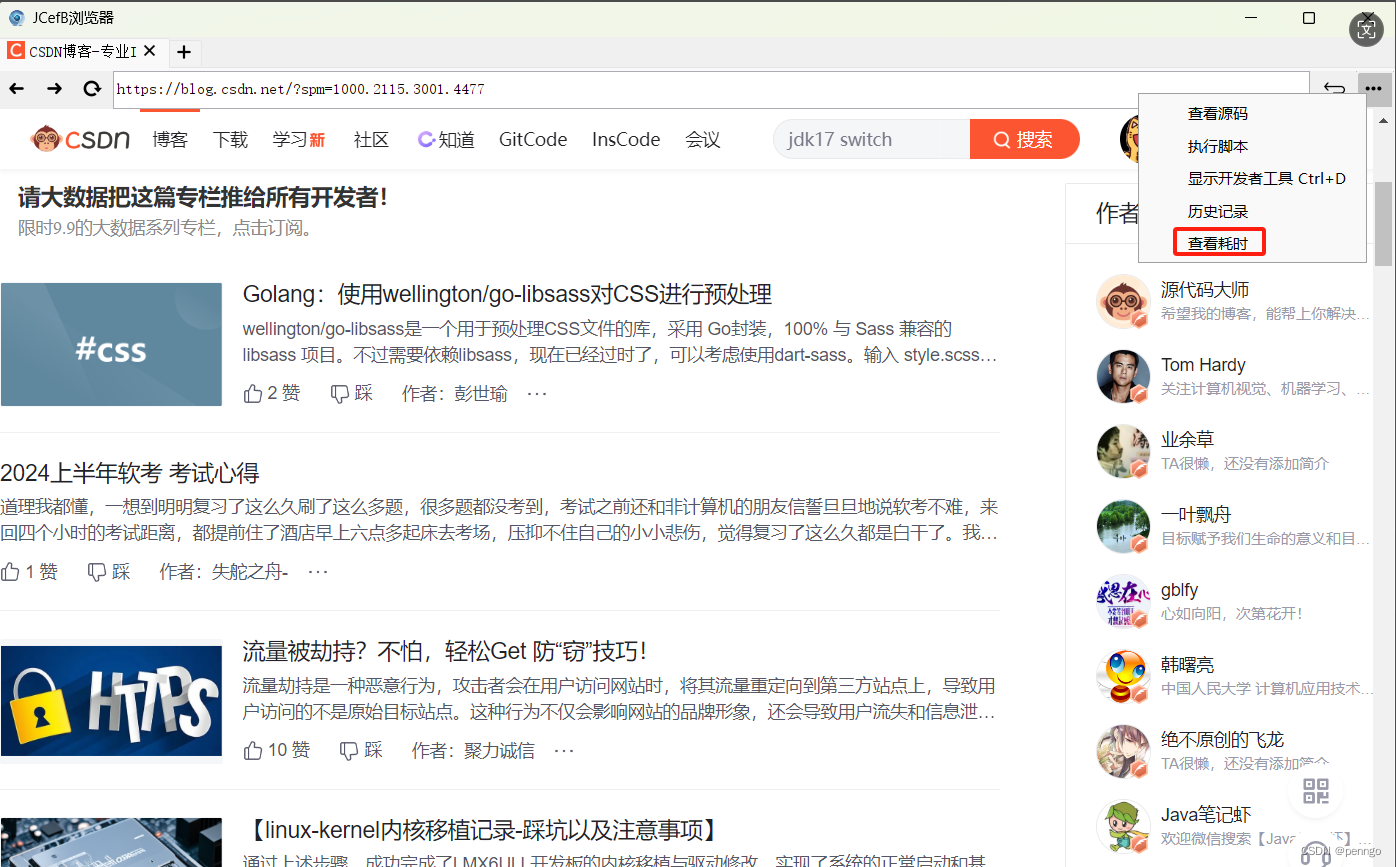Screen dimensions: 1396x867
Task: Dislike the 流量被劫持 article
Action: [x=361, y=749]
